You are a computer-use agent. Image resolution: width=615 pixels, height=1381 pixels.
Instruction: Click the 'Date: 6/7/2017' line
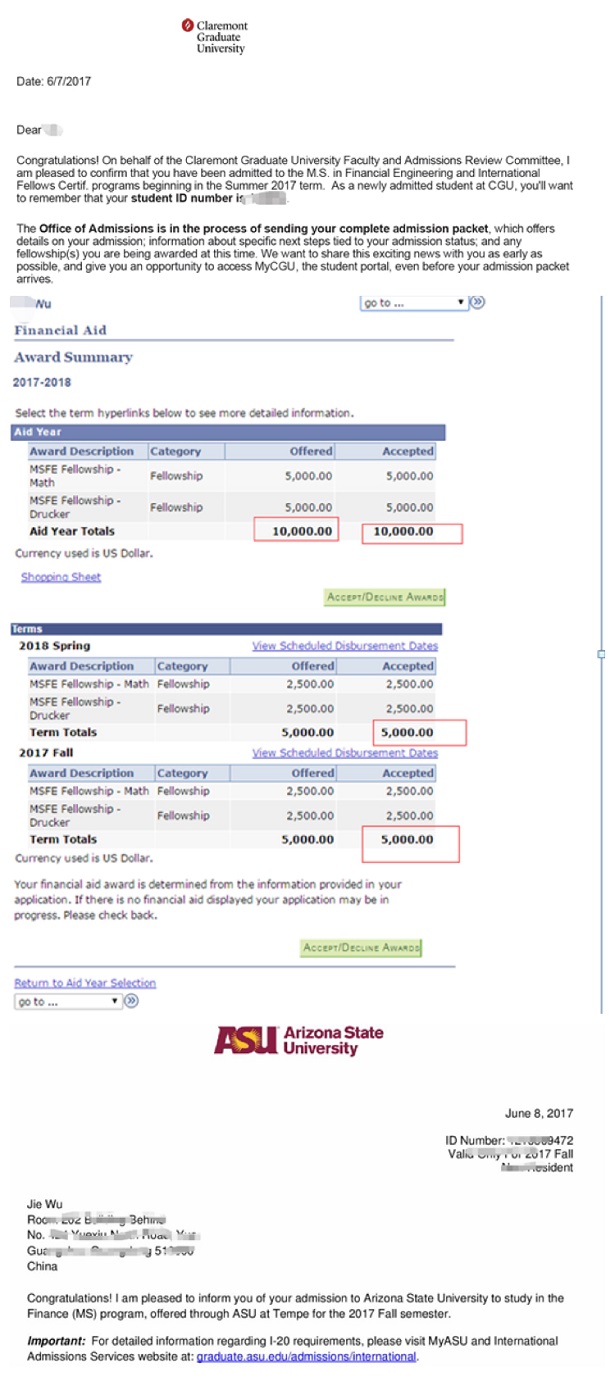click(53, 81)
